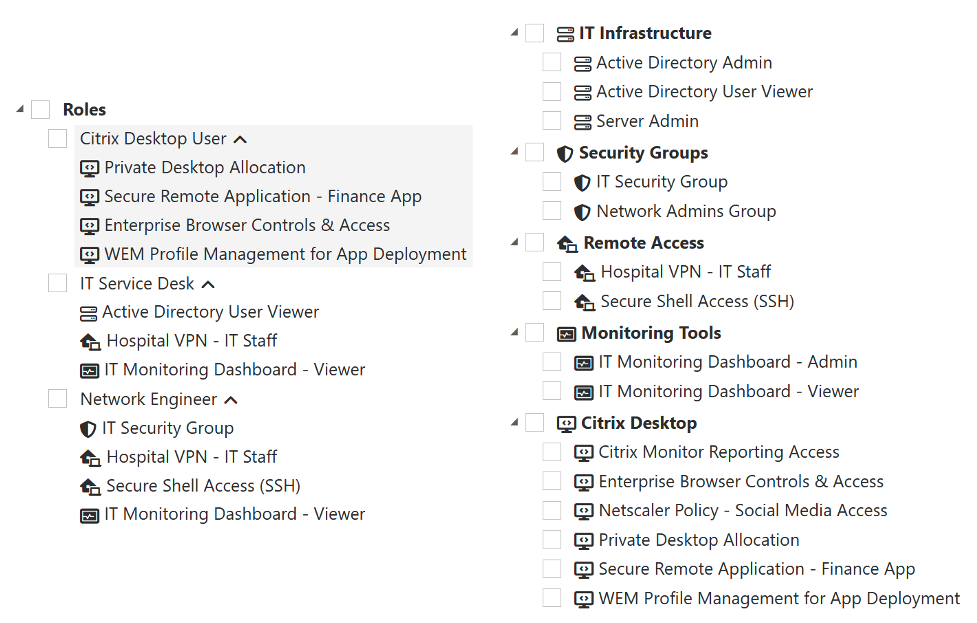977x623 pixels.
Task: Collapse the IT Service Desk chevron
Action: pos(208,285)
